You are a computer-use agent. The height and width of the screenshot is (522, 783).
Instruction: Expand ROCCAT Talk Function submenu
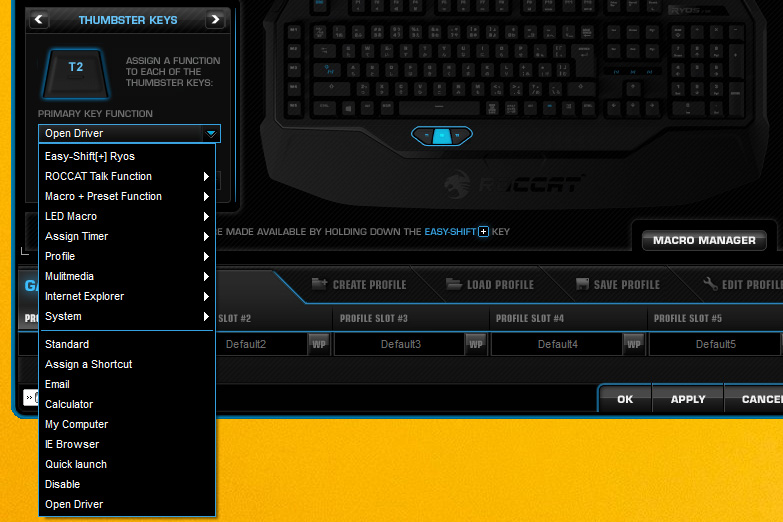point(127,176)
